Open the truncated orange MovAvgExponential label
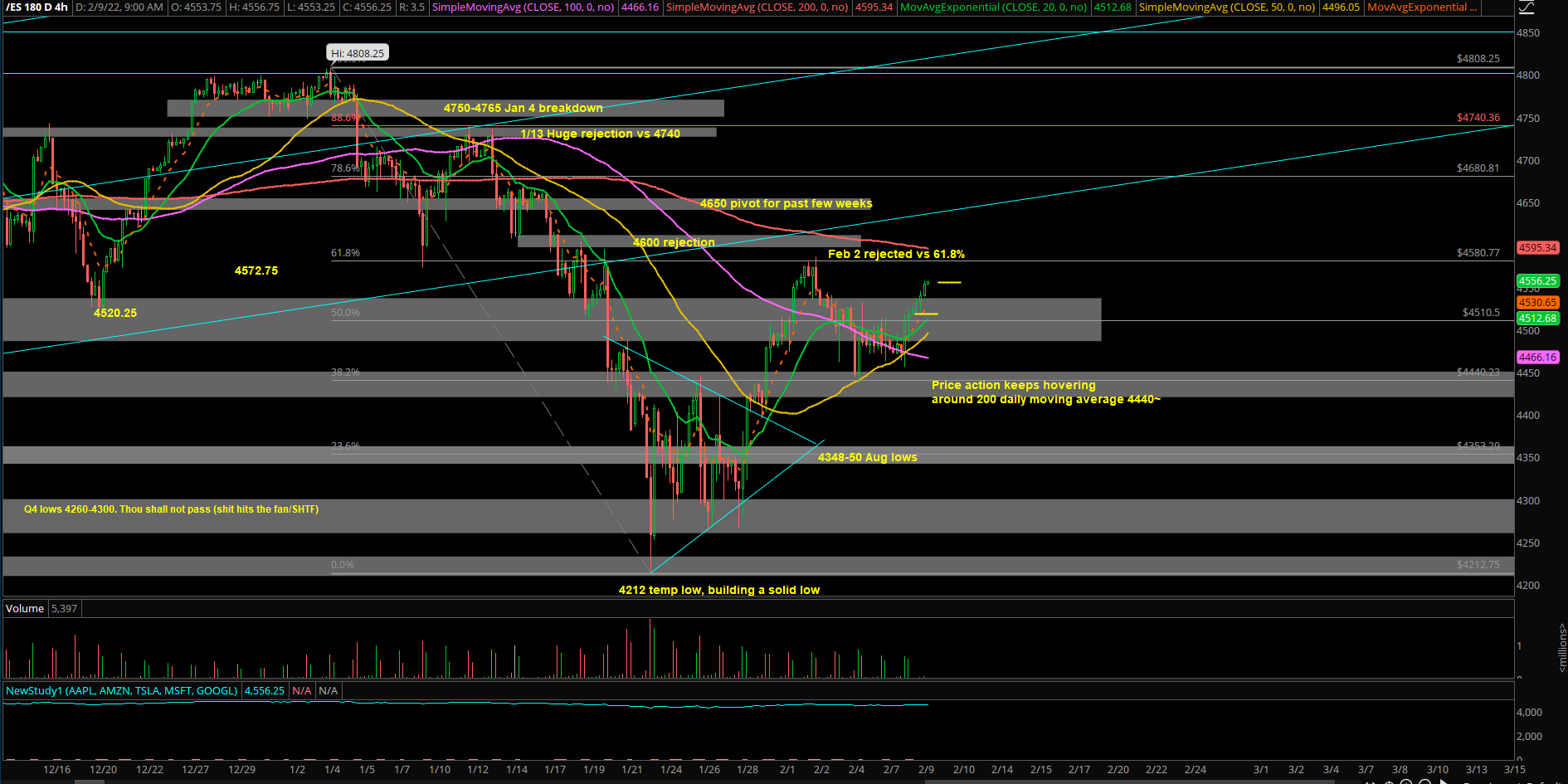 1421,7
